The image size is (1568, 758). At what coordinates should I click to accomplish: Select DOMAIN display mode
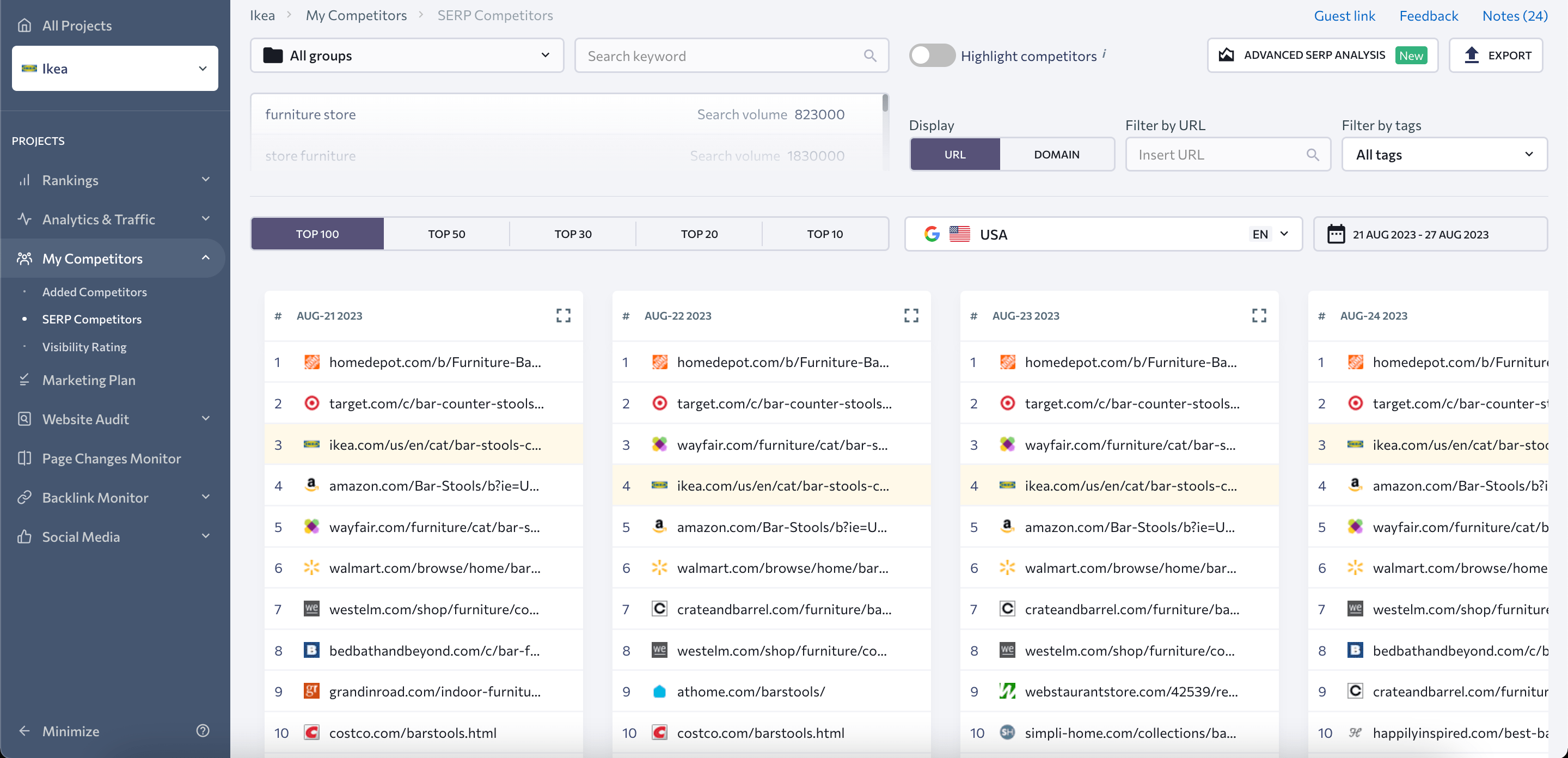pos(1056,155)
